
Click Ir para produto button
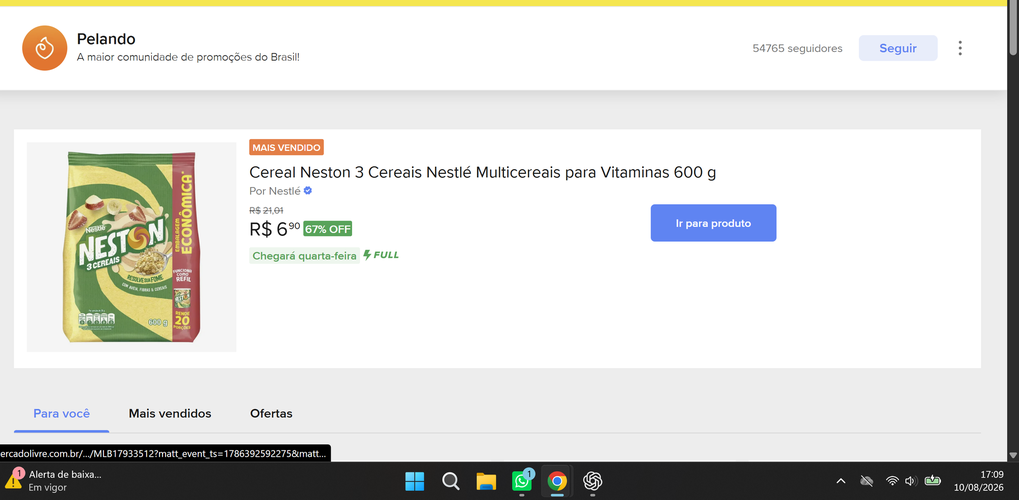click(714, 223)
